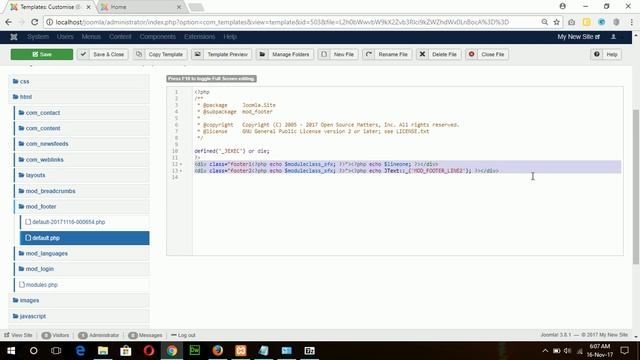Click the zoom magnifier icon in address bar
This screenshot has width=640, height=360.
(x=544, y=22)
